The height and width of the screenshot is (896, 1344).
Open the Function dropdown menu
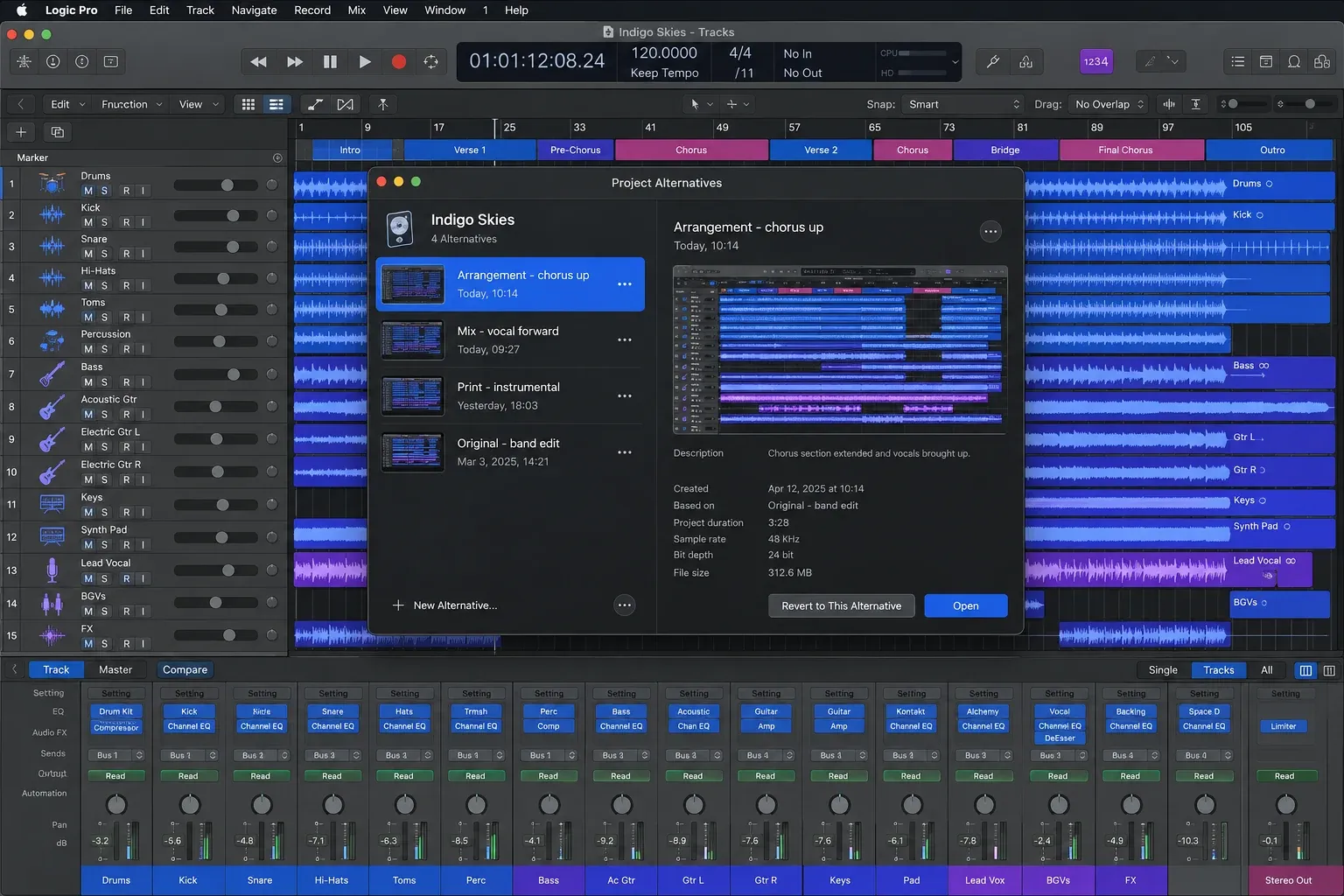132,104
